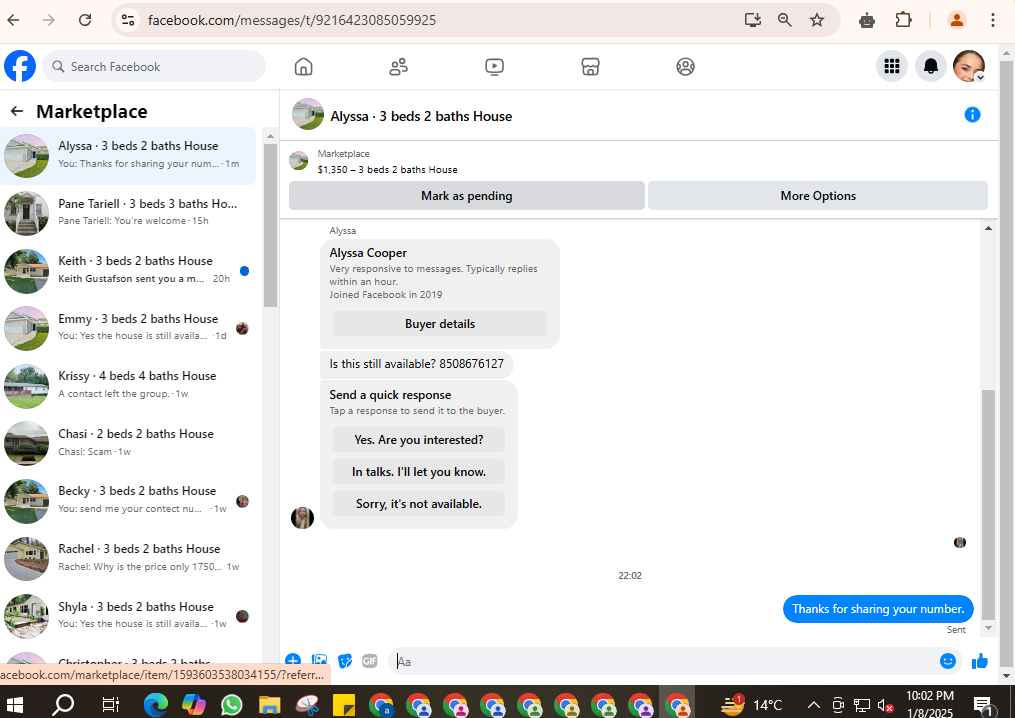Open the Watch video icon
Image resolution: width=1015 pixels, height=718 pixels.
tap(494, 67)
